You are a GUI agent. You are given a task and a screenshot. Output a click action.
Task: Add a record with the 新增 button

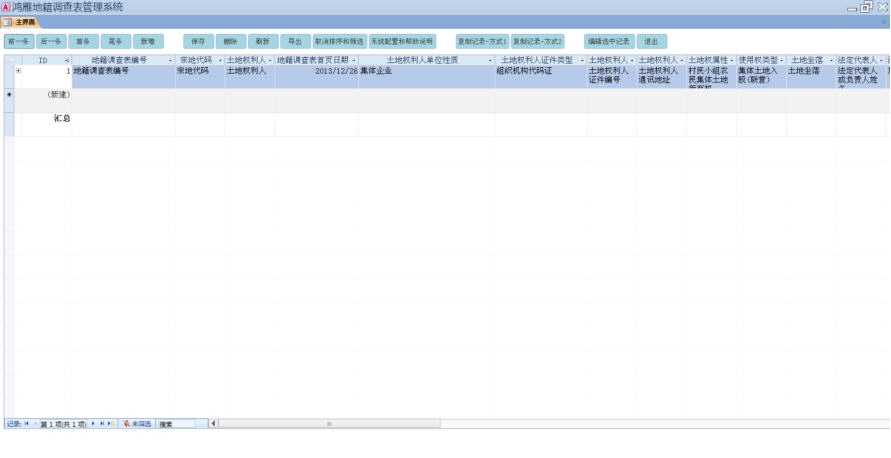[x=148, y=41]
